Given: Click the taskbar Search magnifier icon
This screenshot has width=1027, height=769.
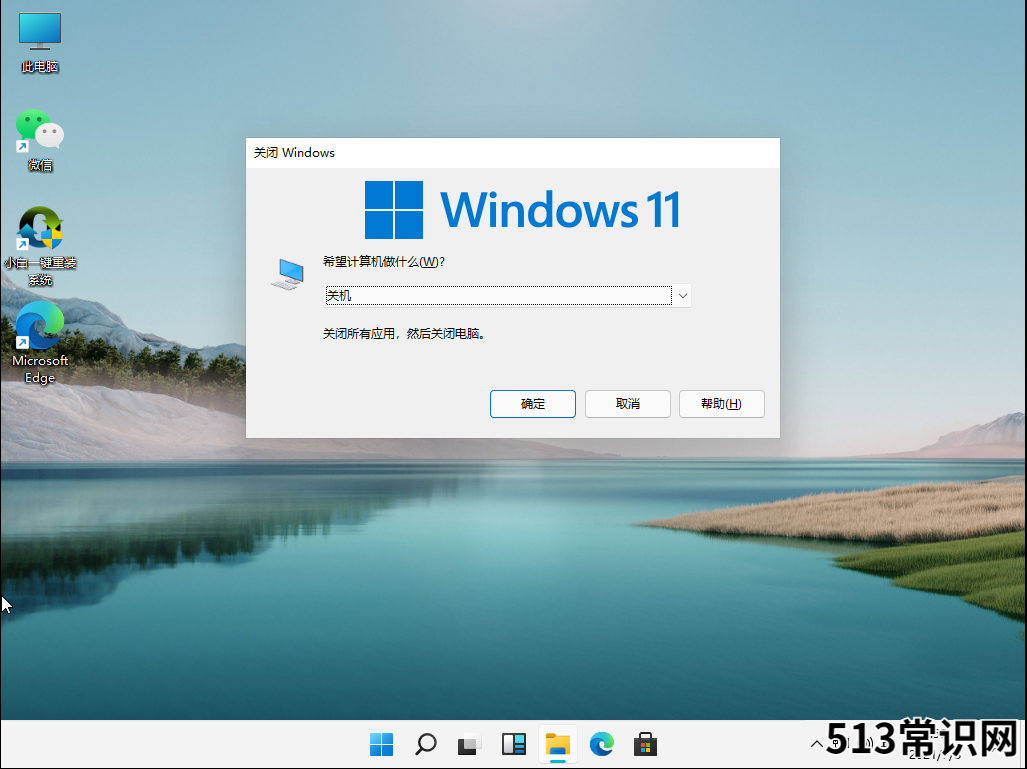Looking at the screenshot, I should [425, 744].
